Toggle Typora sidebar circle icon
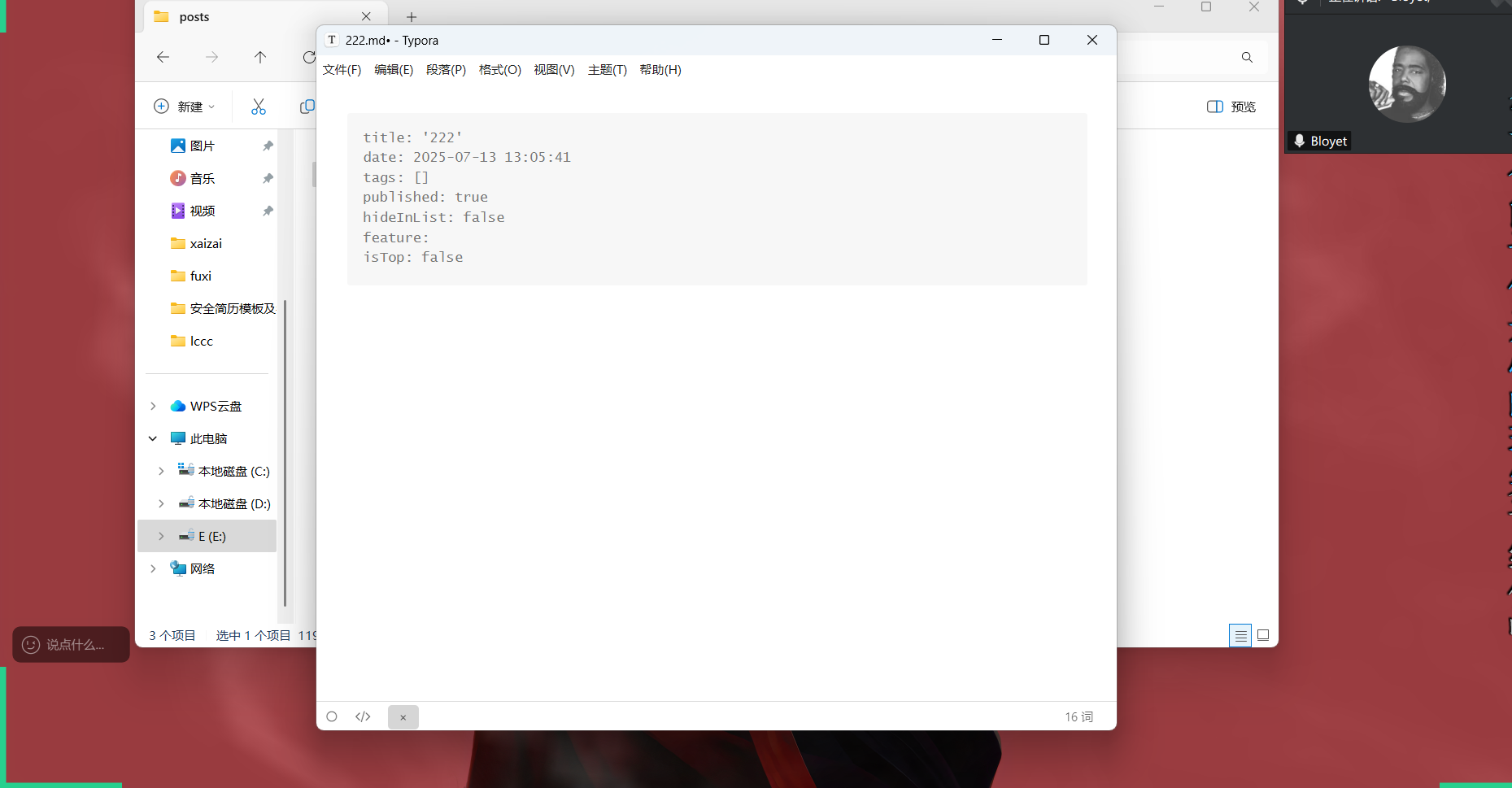 332,716
